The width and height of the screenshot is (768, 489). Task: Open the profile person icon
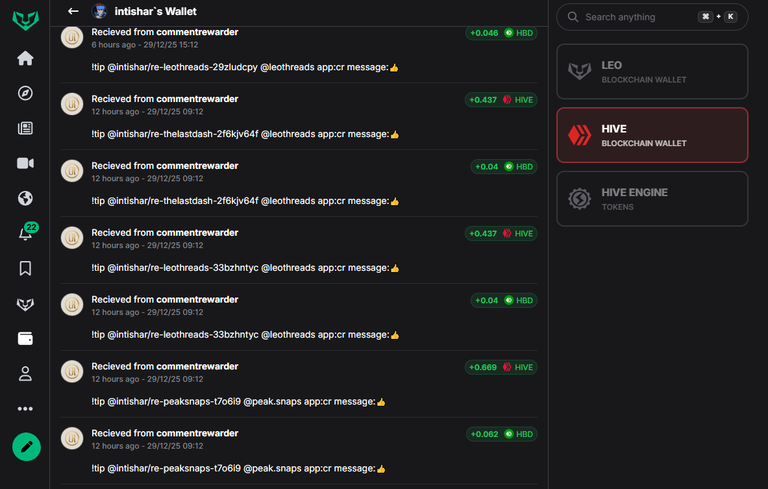[x=25, y=374]
